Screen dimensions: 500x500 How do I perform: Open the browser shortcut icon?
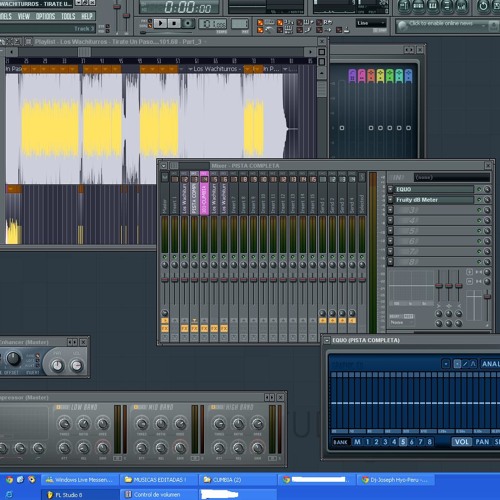pos(447,6)
